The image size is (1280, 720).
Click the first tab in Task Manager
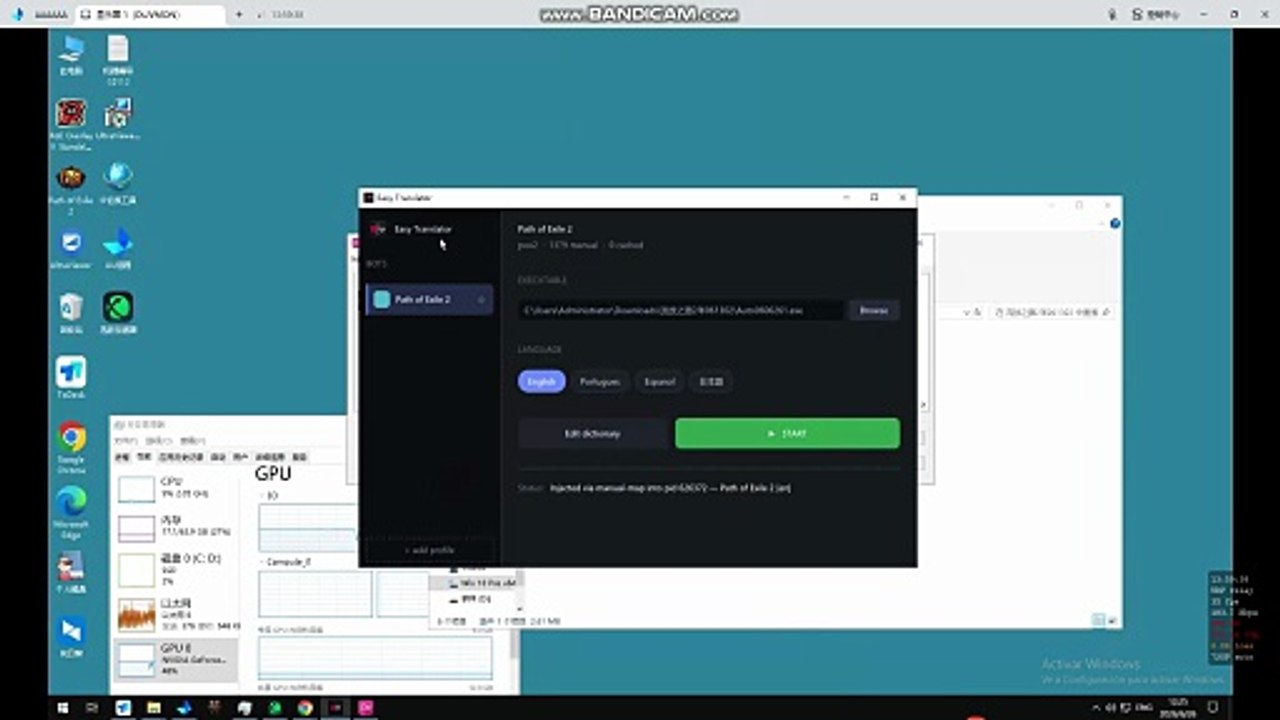(122, 456)
